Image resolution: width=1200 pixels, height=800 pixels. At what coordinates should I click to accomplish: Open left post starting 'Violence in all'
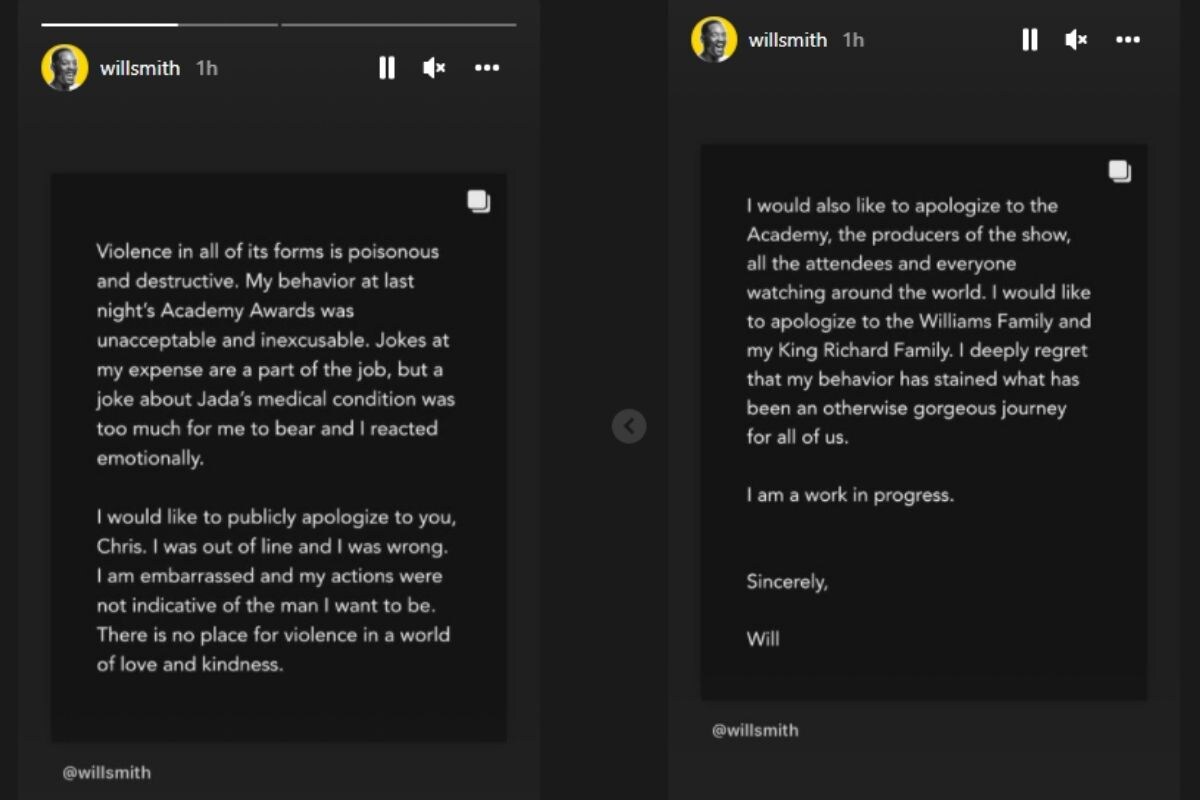pos(279,458)
